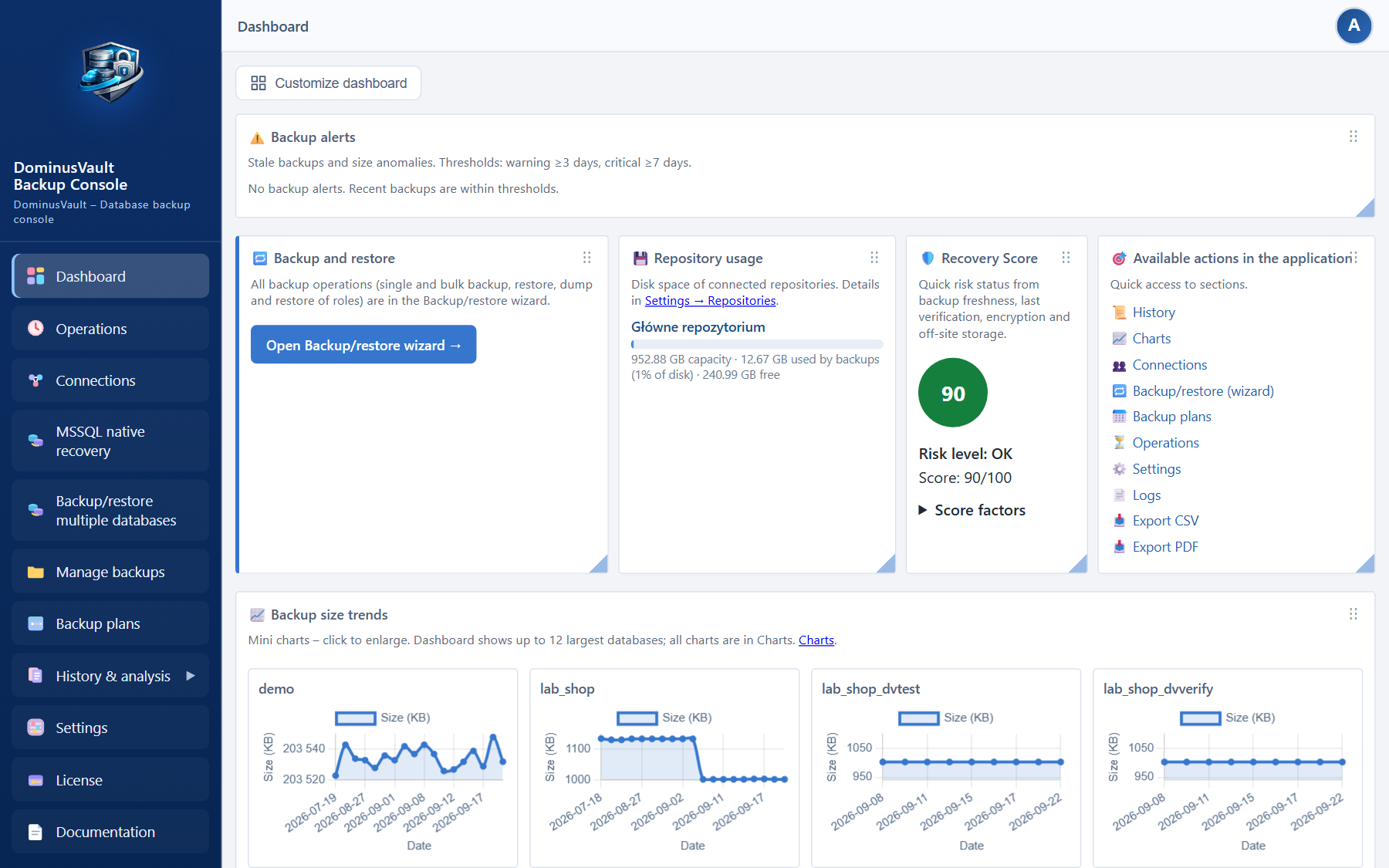1389x868 pixels.
Task: Expand History & analysis submenu arrow
Action: pos(191,676)
